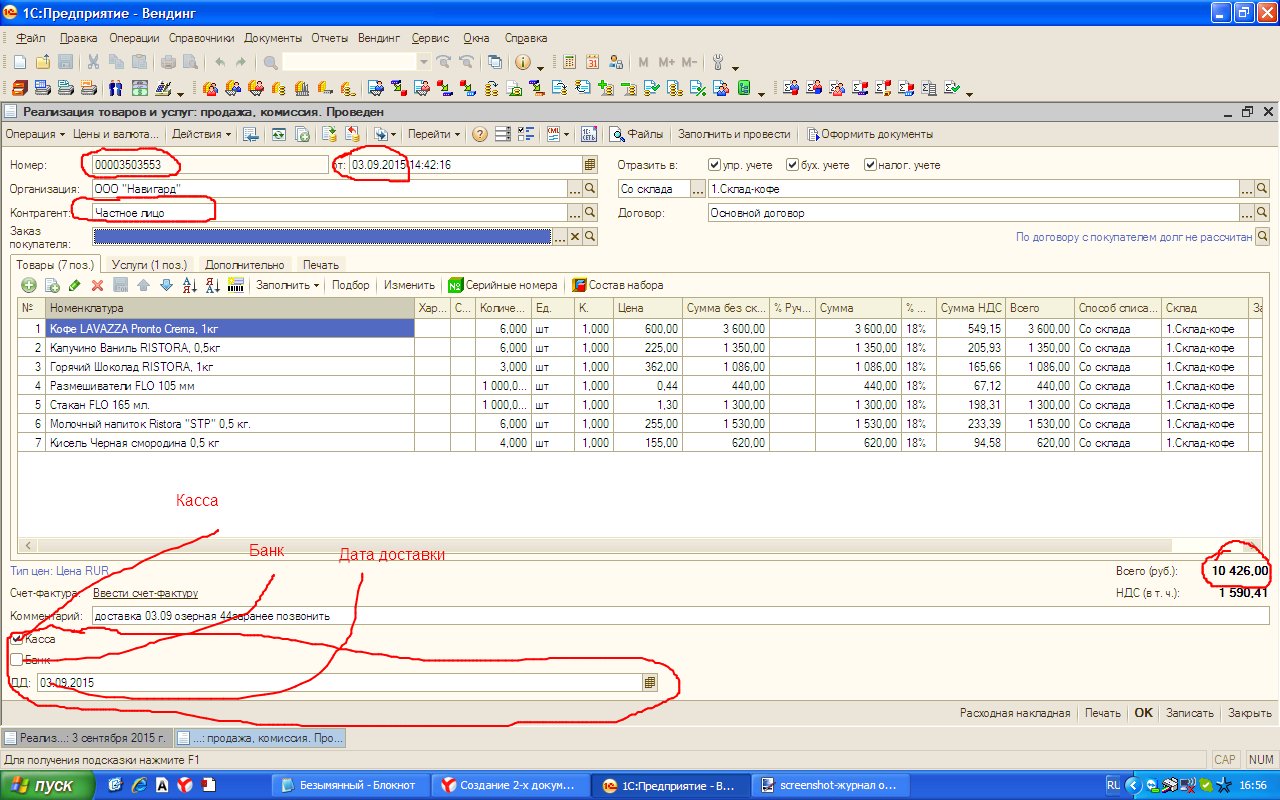The width and height of the screenshot is (1280, 800).
Task: Click the Ввести счет-фактуру link
Action: pyautogui.click(x=145, y=593)
